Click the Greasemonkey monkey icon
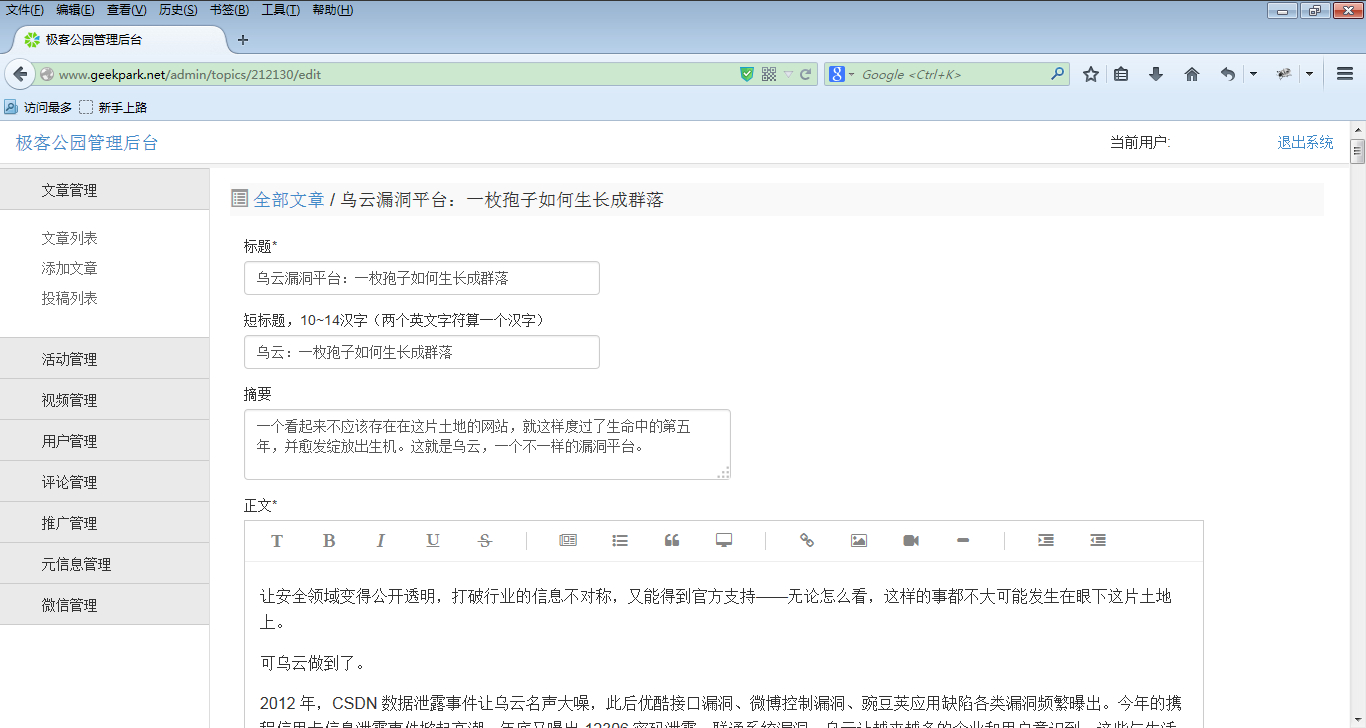Viewport: 1366px width, 728px height. click(1284, 74)
